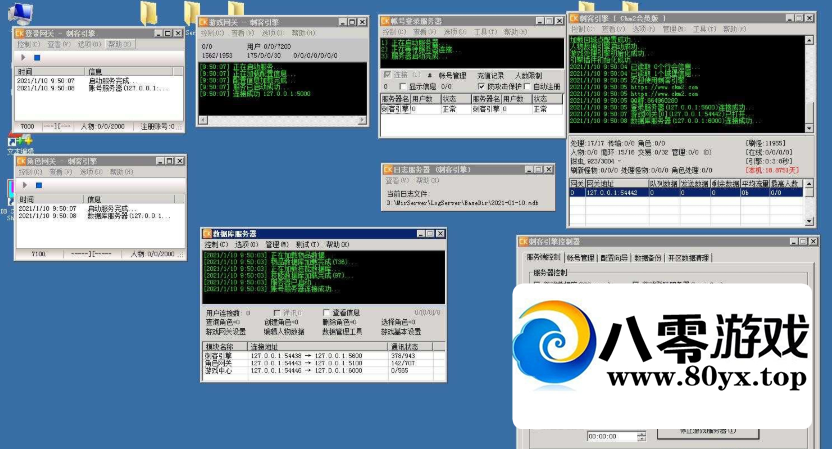Image resolution: width=832 pixels, height=449 pixels.
Task: Click the CK title icon of 游戏网关 window
Action: [203, 22]
